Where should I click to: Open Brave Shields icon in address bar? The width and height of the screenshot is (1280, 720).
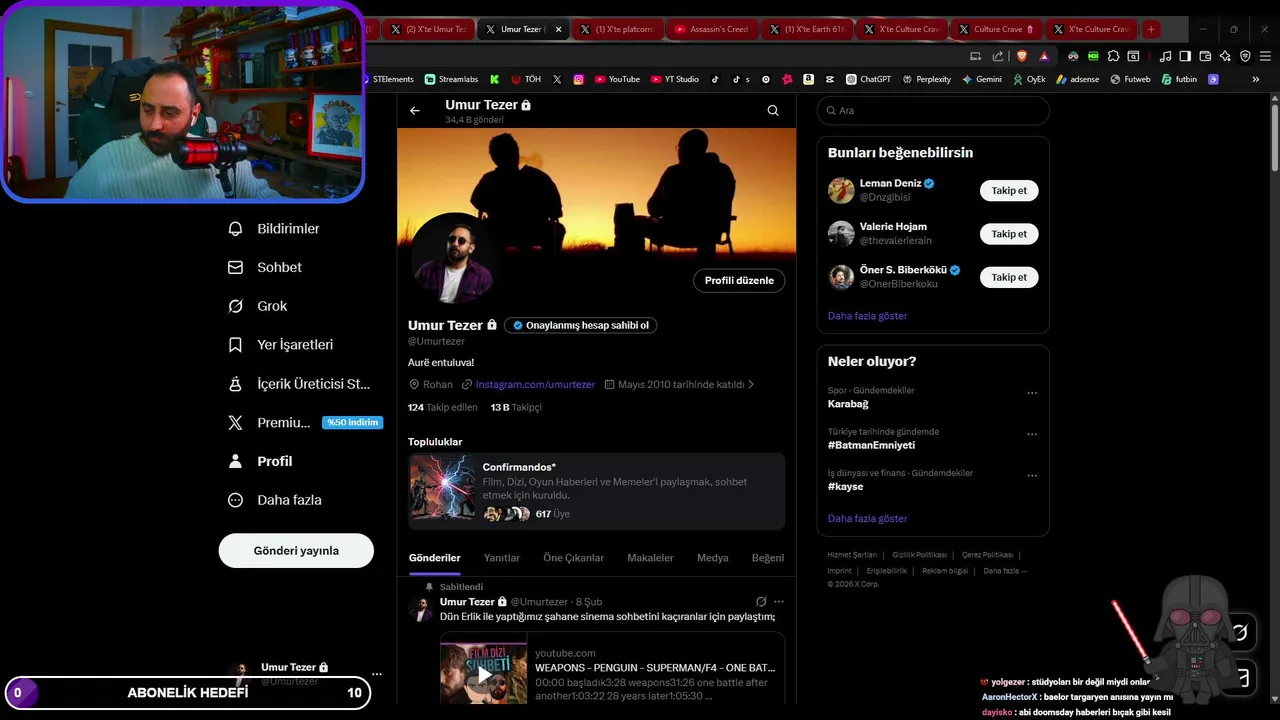(1021, 56)
